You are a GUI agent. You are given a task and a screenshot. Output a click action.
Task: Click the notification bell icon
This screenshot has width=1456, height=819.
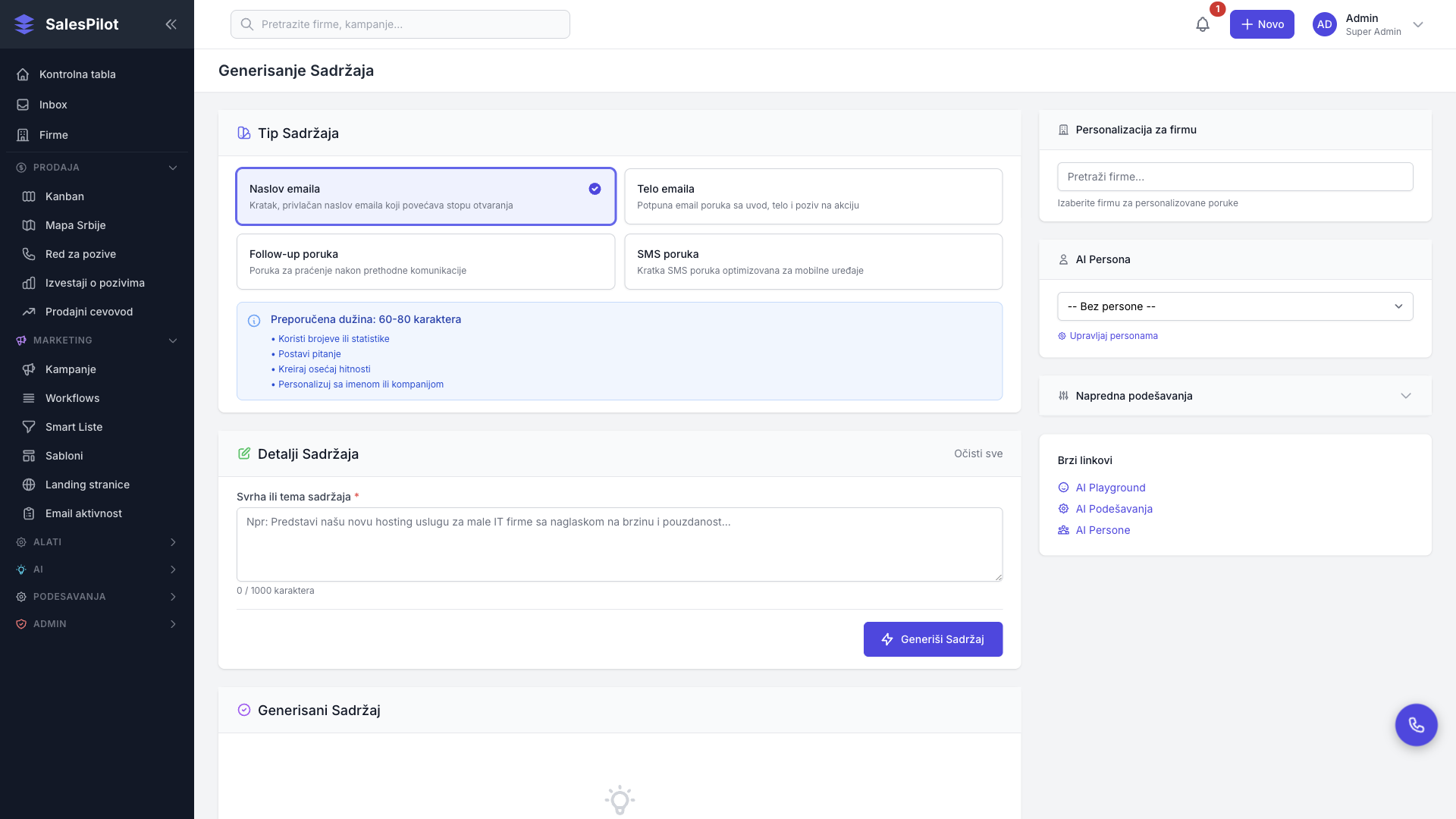tap(1202, 24)
